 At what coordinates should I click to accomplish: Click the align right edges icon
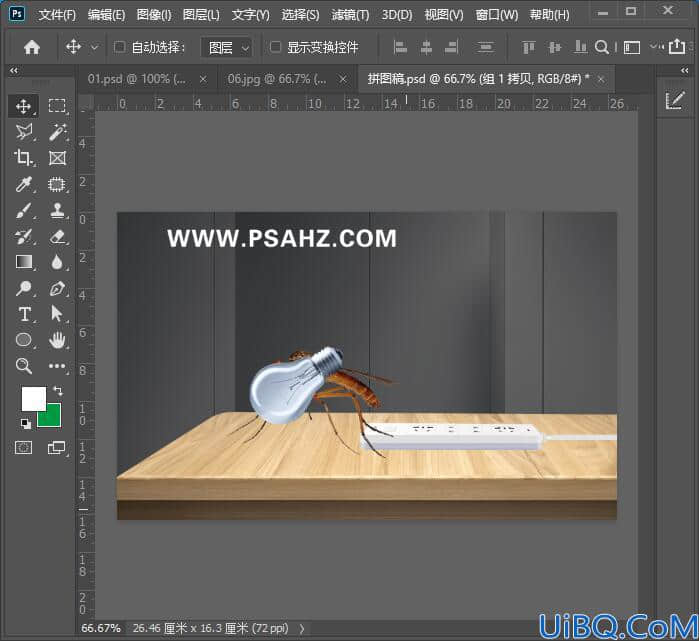[x=452, y=47]
